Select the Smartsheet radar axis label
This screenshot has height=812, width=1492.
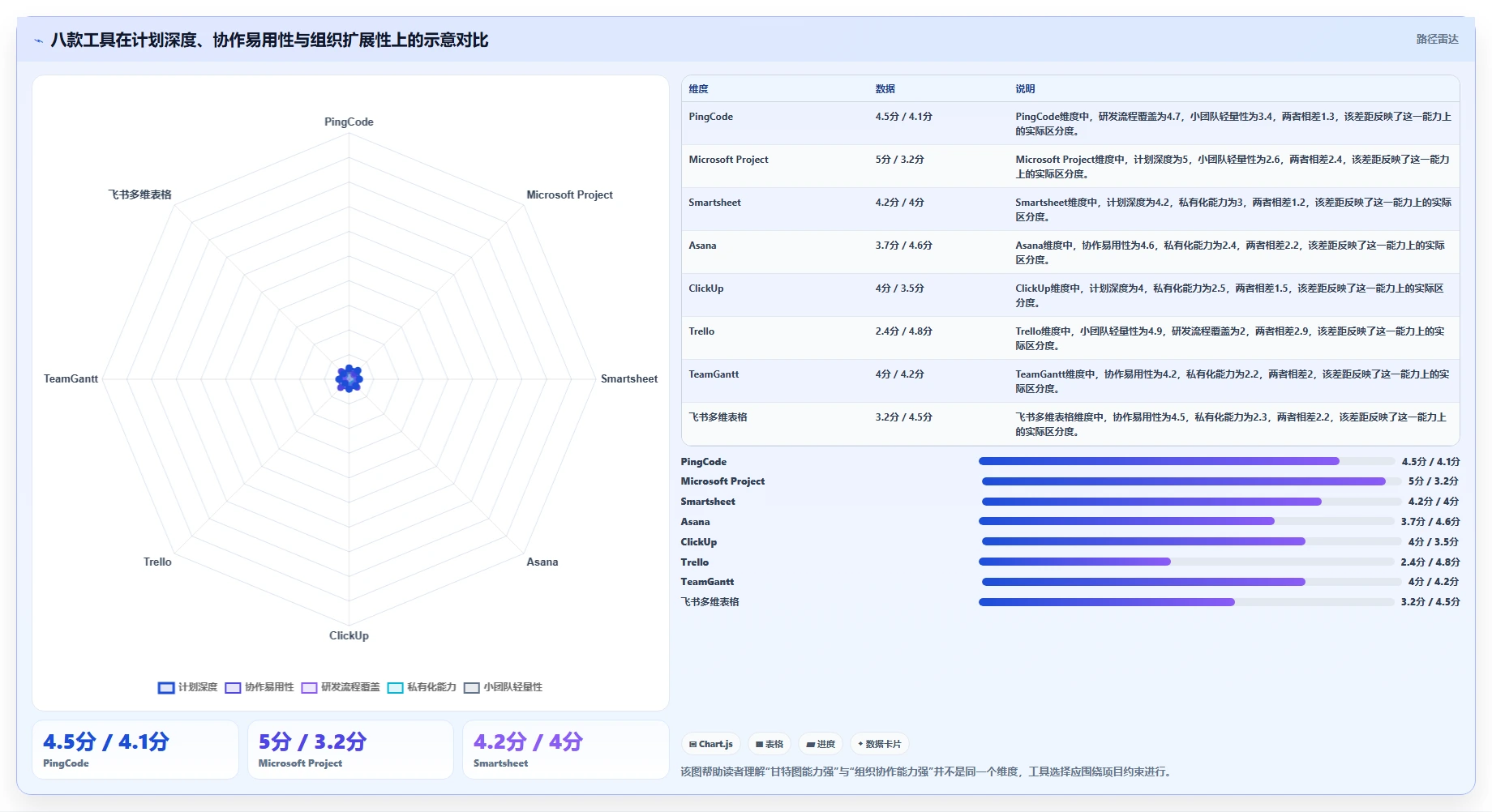[628, 378]
